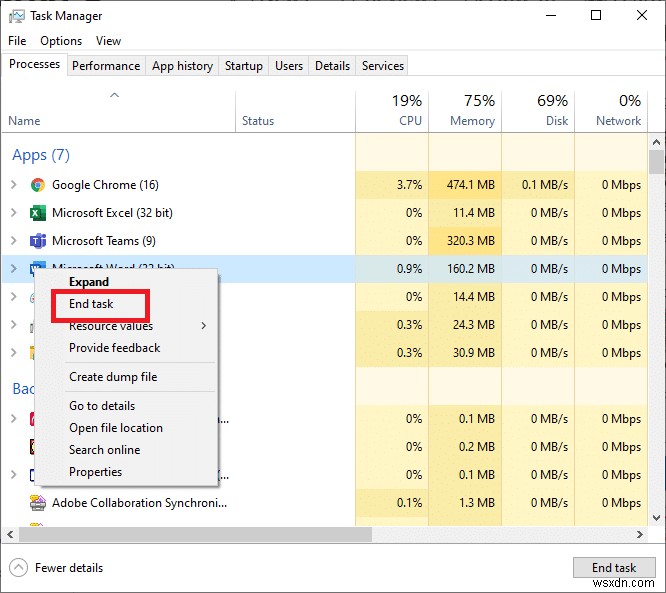Switch to the Services tab

[383, 66]
